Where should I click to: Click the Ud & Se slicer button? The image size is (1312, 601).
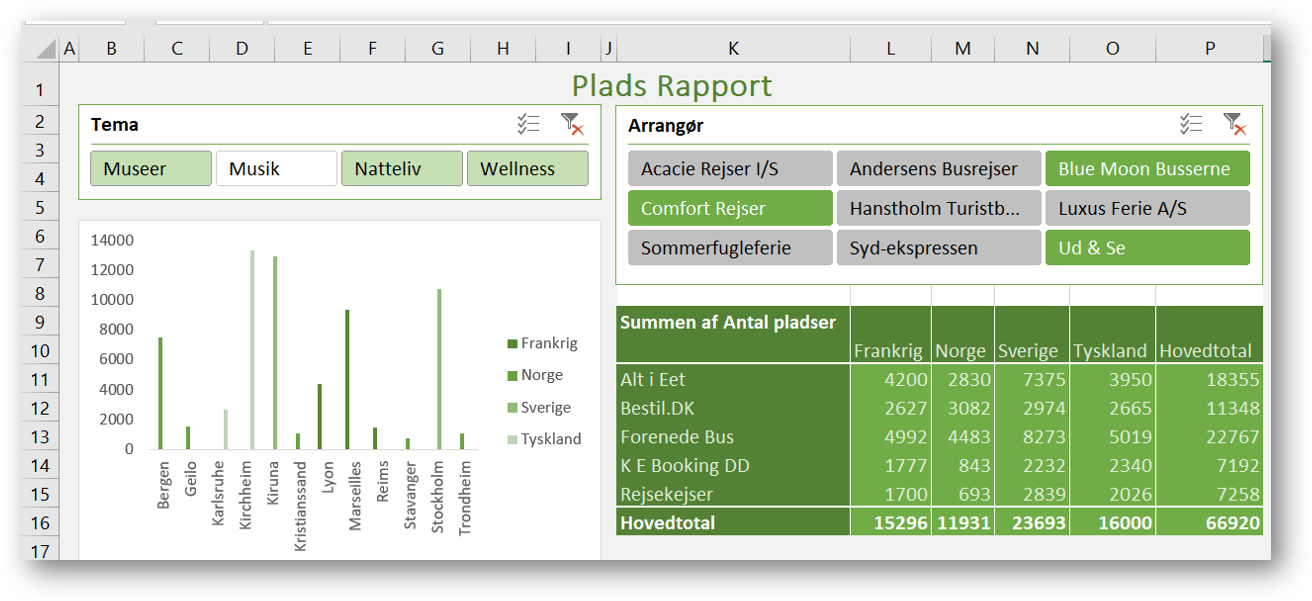[1147, 248]
